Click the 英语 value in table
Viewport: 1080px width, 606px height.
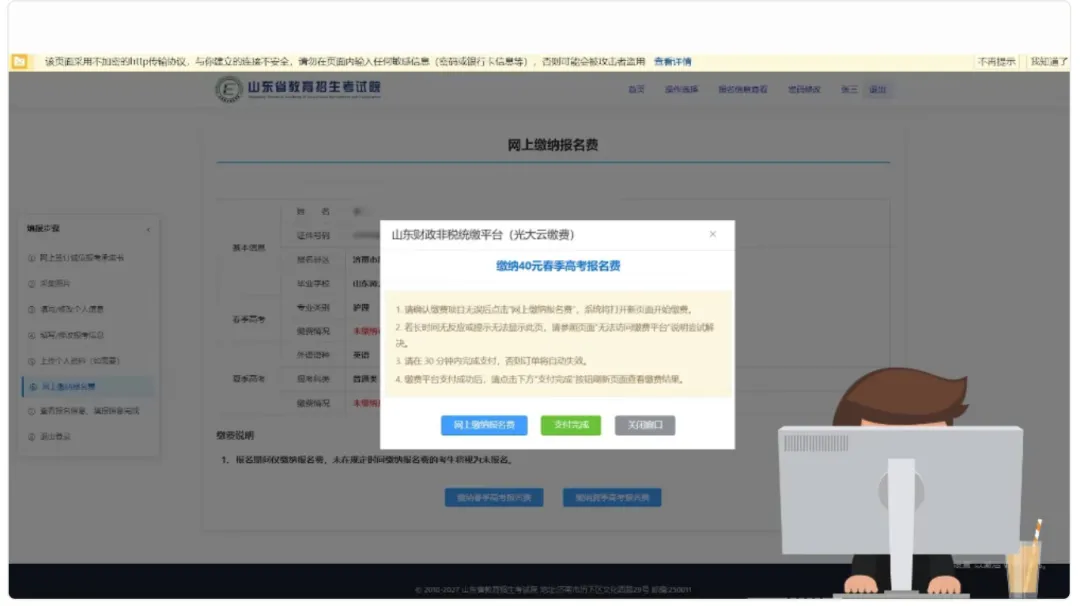(x=362, y=355)
